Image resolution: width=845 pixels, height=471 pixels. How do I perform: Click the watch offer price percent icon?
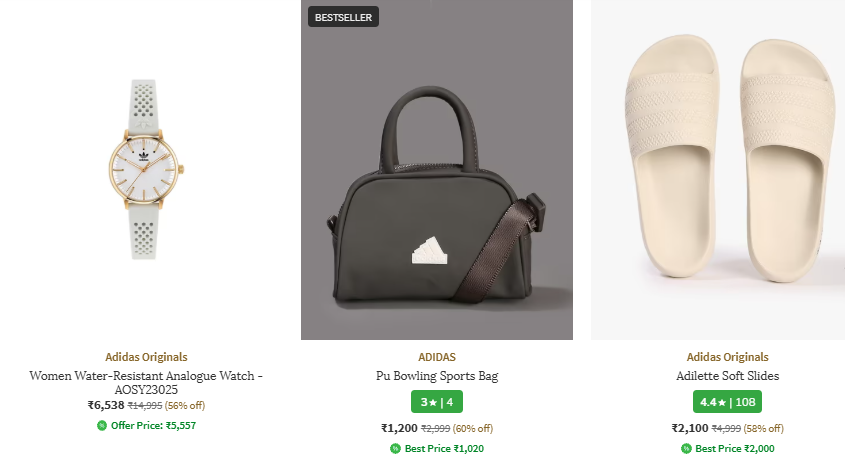pos(102,425)
